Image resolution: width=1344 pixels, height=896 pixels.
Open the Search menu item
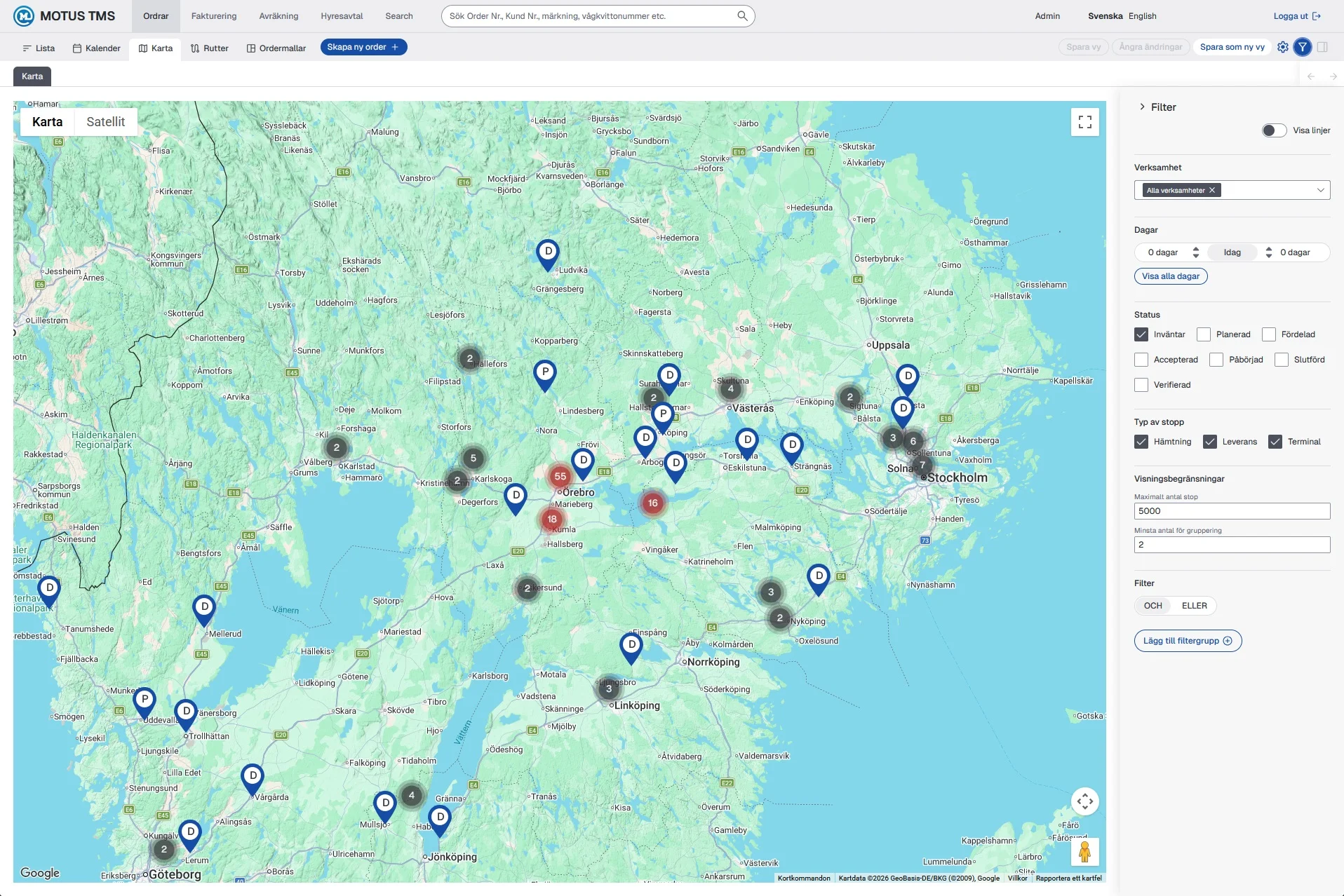(399, 16)
